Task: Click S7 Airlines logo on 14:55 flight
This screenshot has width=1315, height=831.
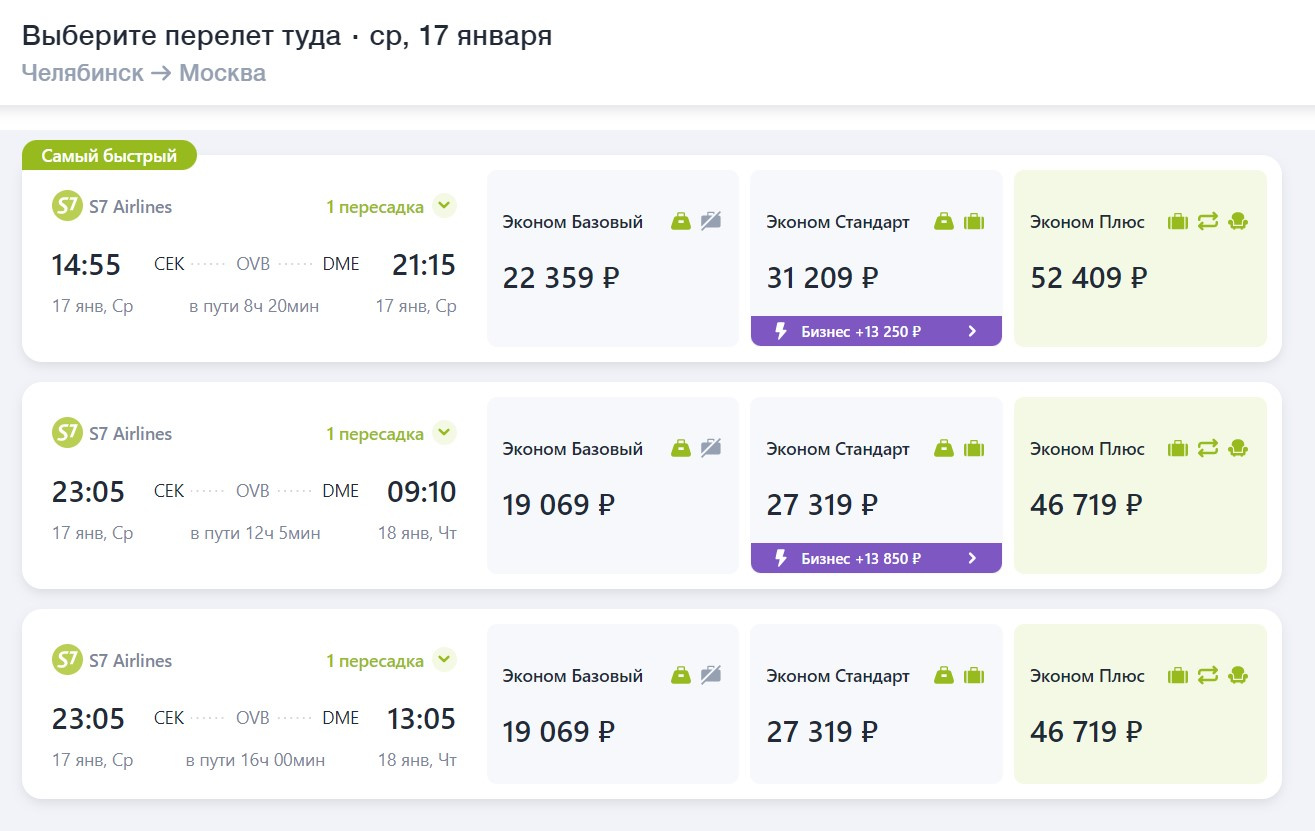Action: 67,207
